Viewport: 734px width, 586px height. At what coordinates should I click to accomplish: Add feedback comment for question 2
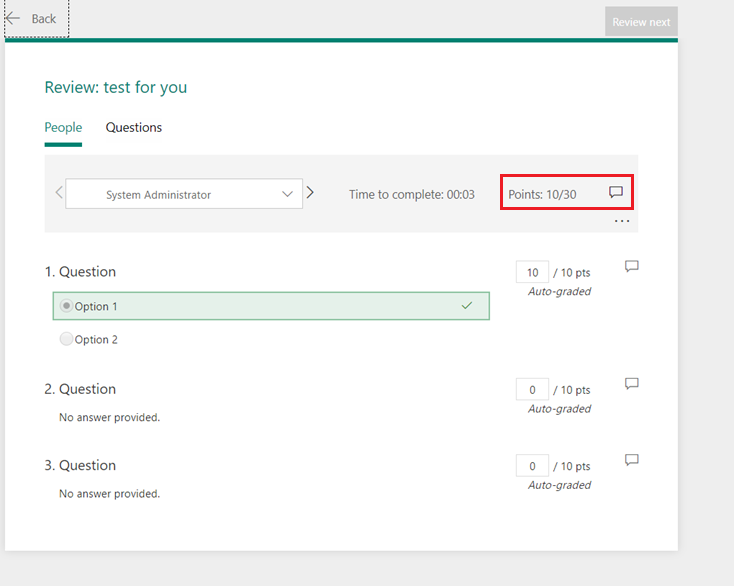tap(631, 384)
